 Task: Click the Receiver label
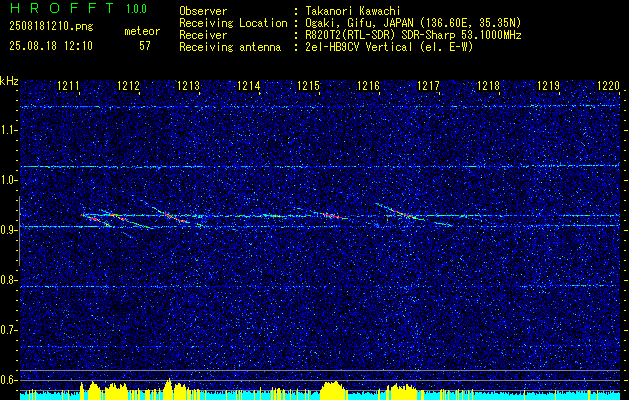(x=203, y=35)
